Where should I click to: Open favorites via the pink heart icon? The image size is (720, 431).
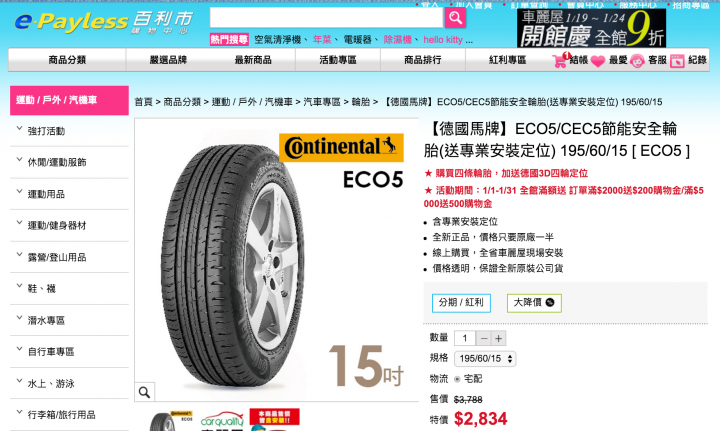click(x=598, y=61)
